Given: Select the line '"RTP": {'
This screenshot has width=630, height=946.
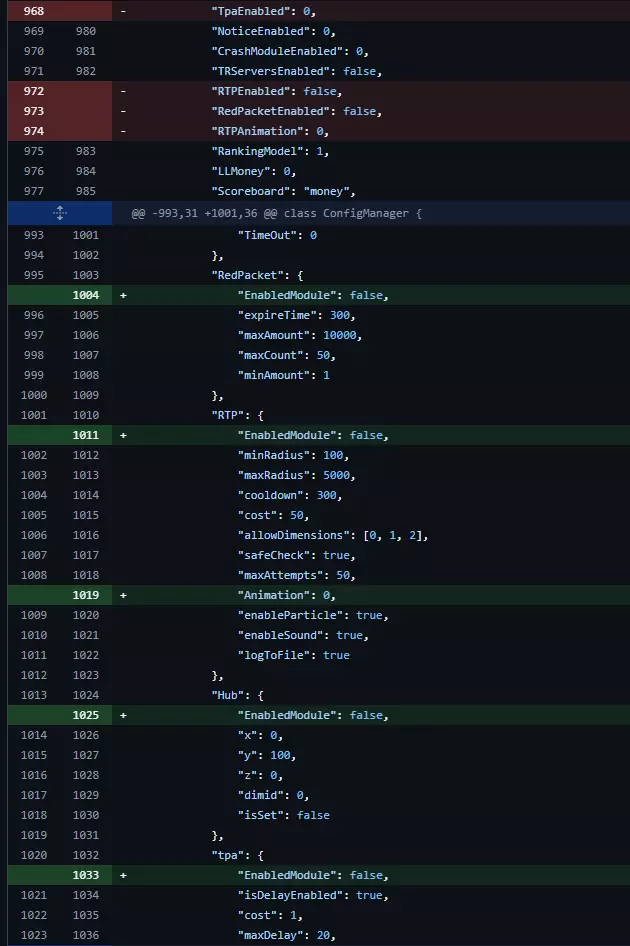Looking at the screenshot, I should coord(237,414).
